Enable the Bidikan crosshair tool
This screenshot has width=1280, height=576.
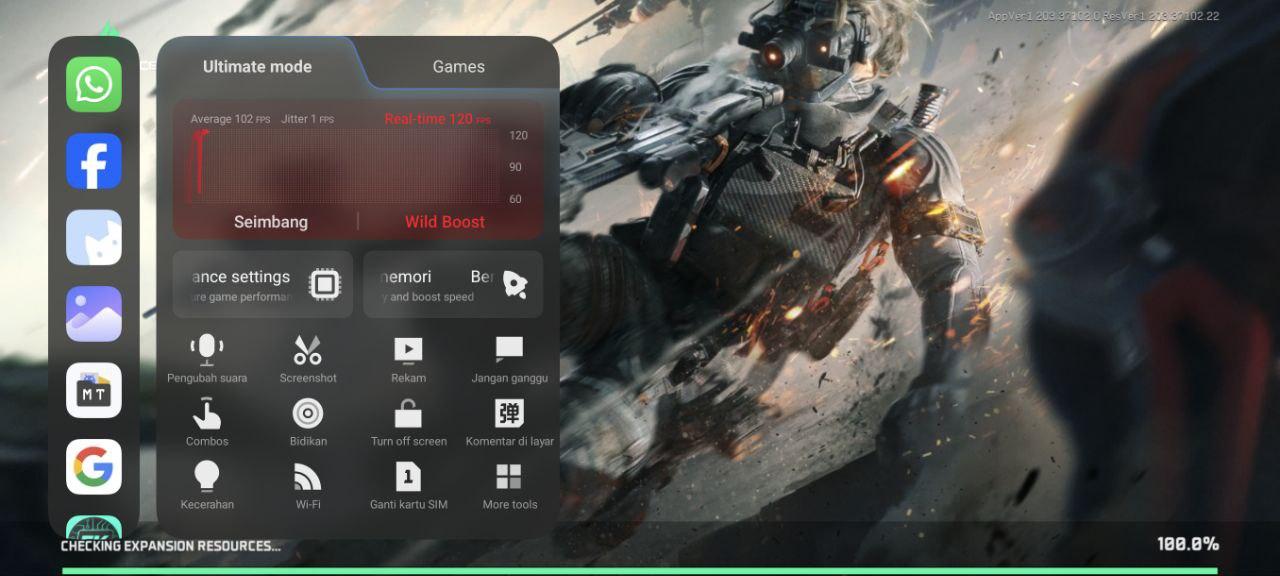point(308,422)
